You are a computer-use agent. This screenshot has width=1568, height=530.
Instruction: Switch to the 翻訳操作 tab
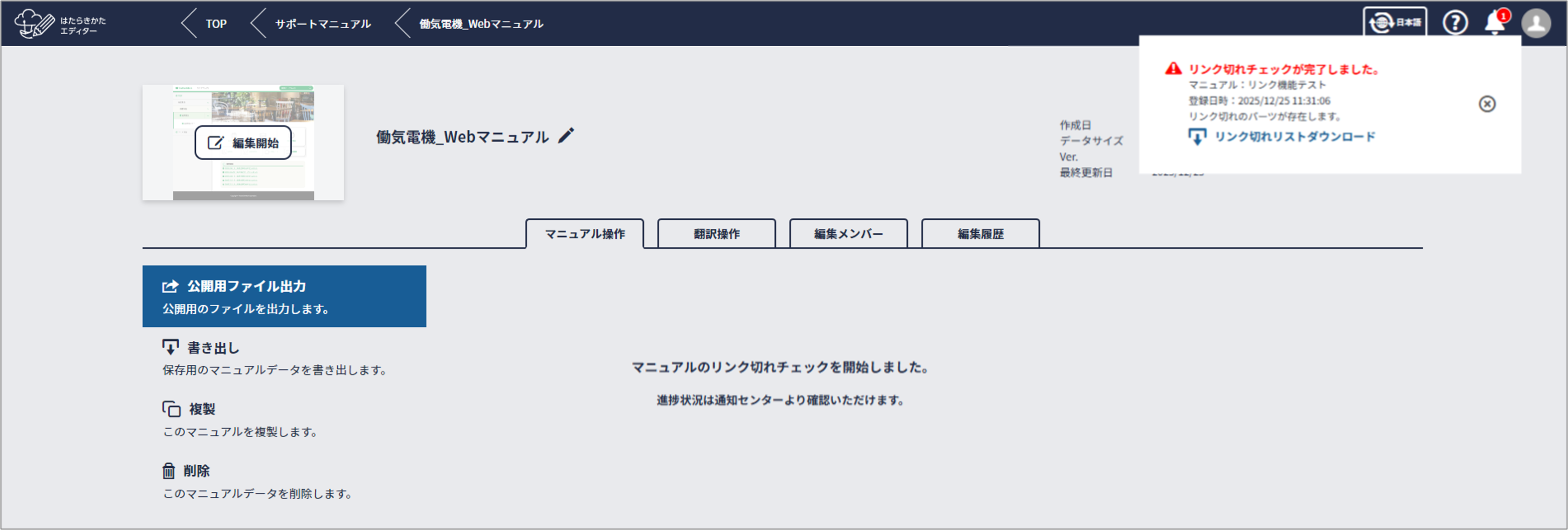pos(716,234)
